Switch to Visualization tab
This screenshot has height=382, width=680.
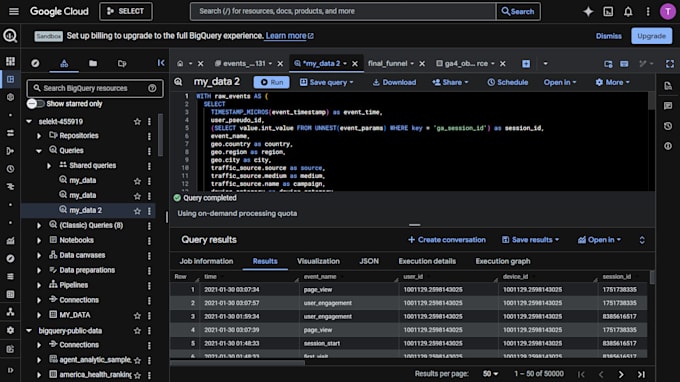pos(318,261)
